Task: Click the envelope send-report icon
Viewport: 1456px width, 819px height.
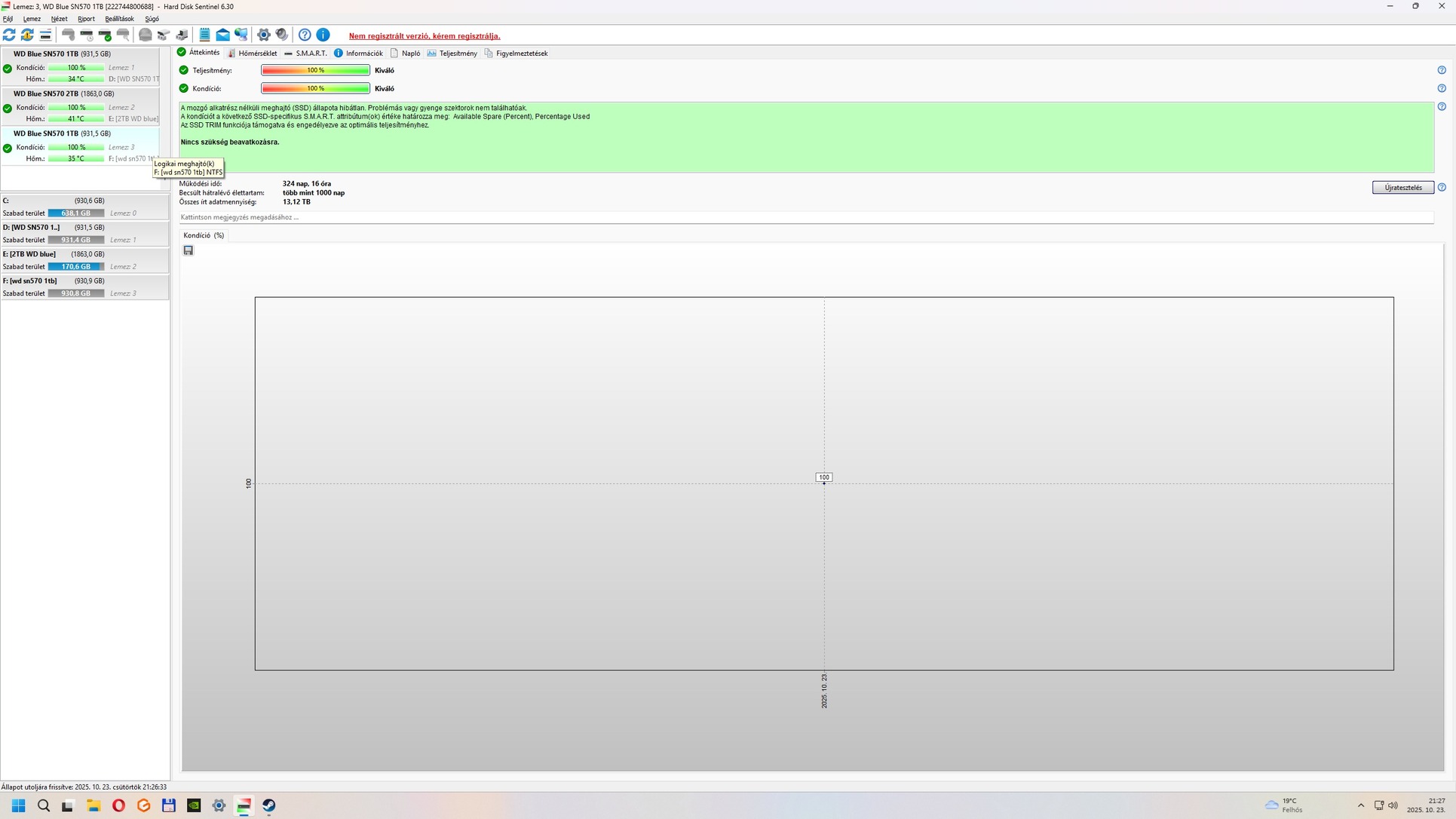Action: [x=222, y=35]
